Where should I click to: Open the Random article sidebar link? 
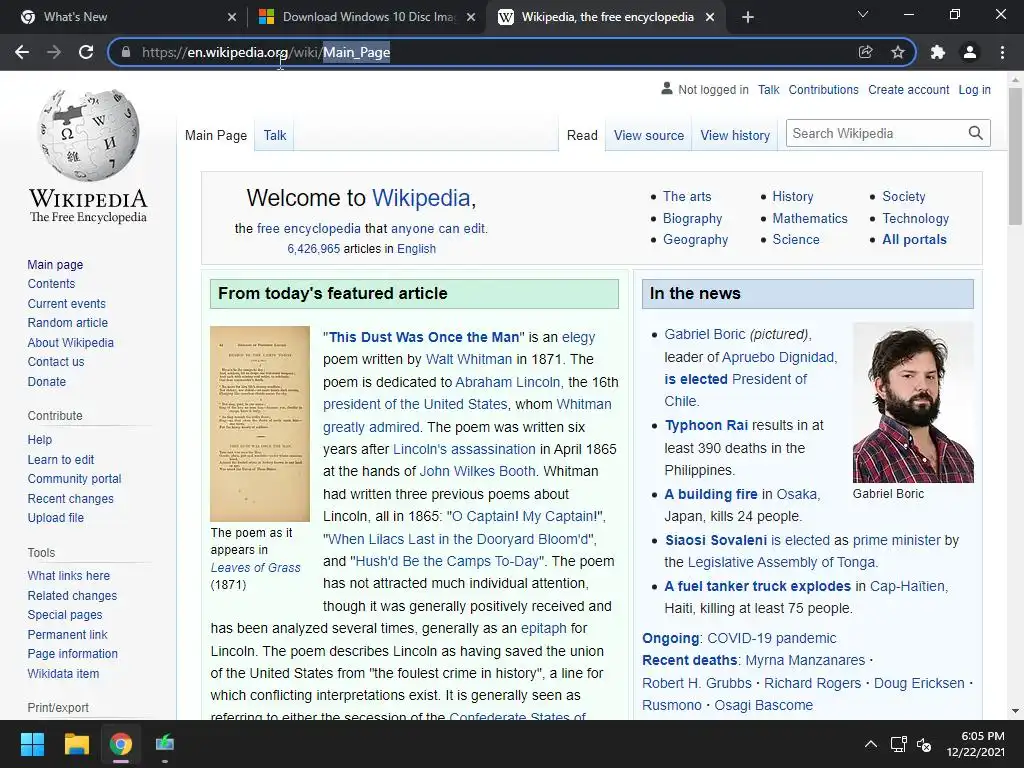[x=68, y=323]
